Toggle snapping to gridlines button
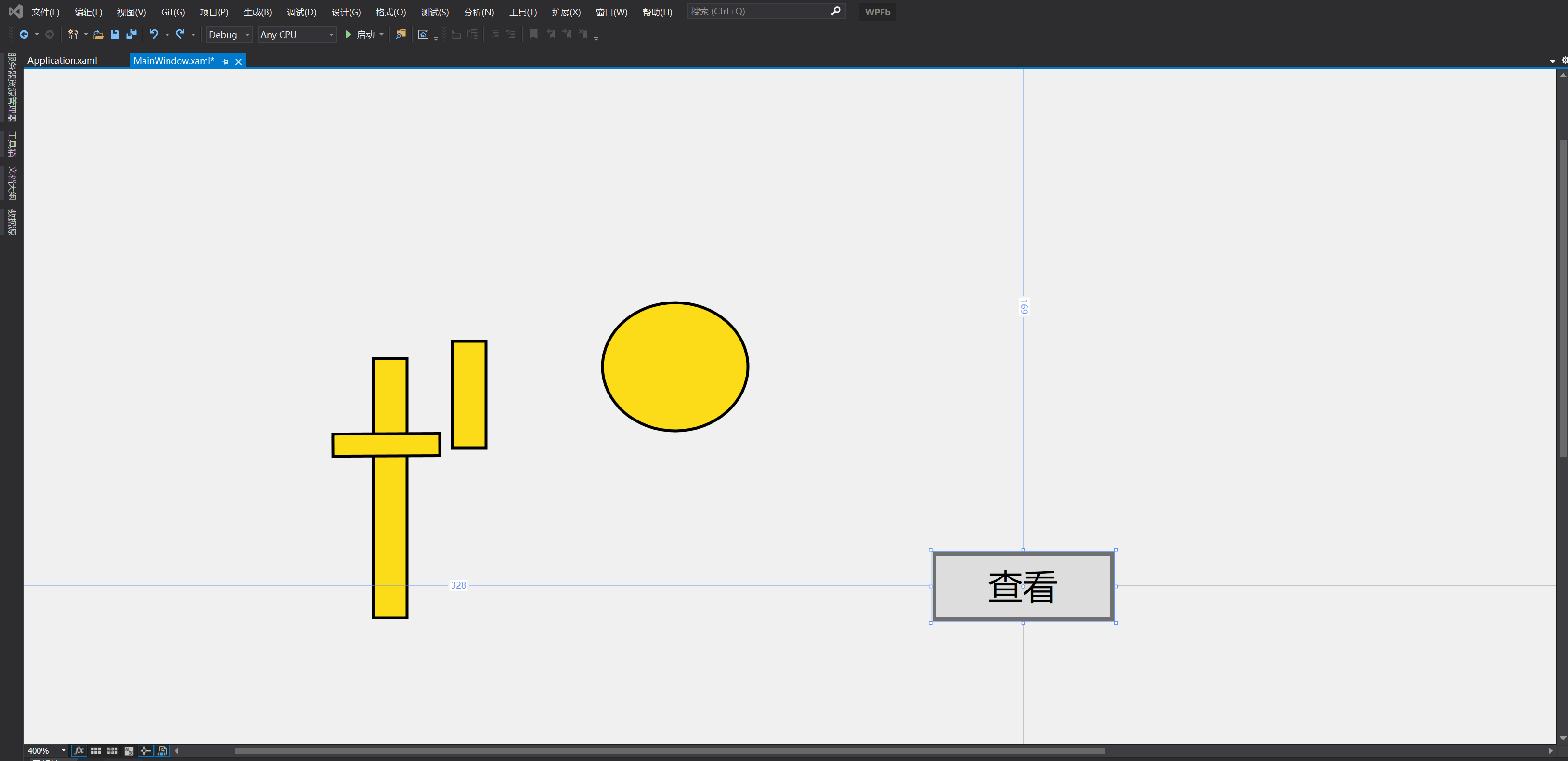The image size is (1568, 761). point(113,751)
